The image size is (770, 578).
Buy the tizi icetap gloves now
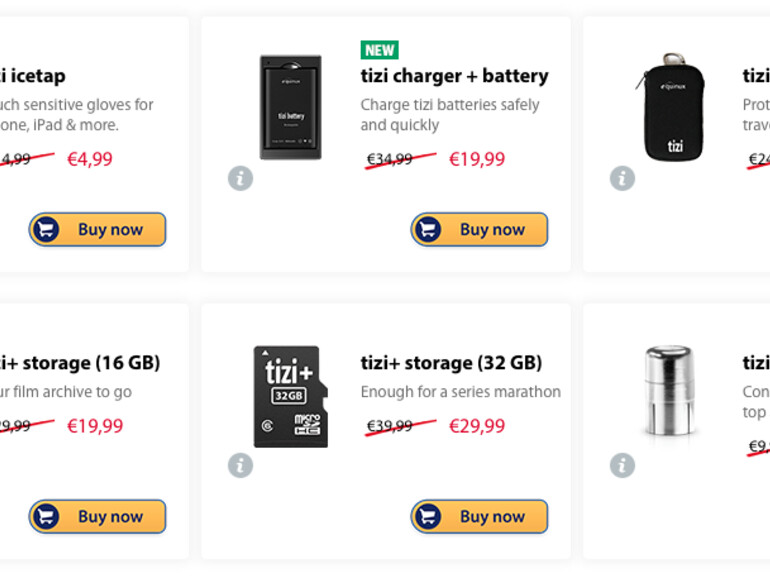pos(97,230)
